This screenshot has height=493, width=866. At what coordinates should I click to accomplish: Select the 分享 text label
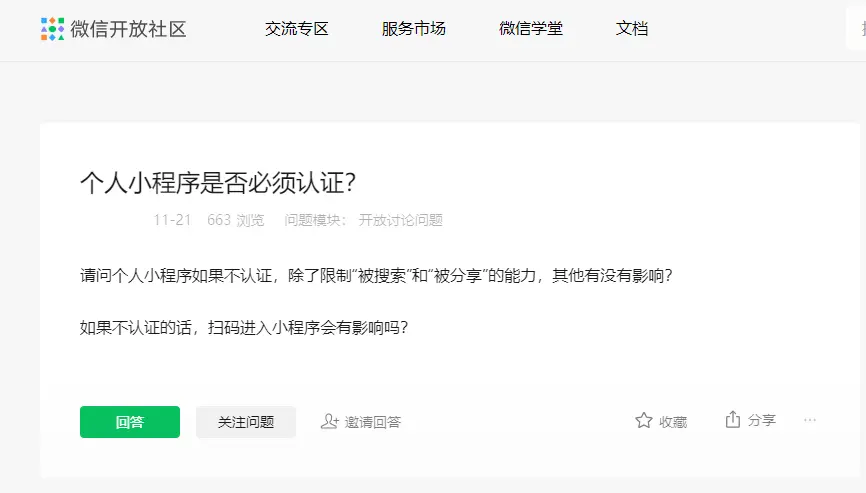[x=762, y=421]
